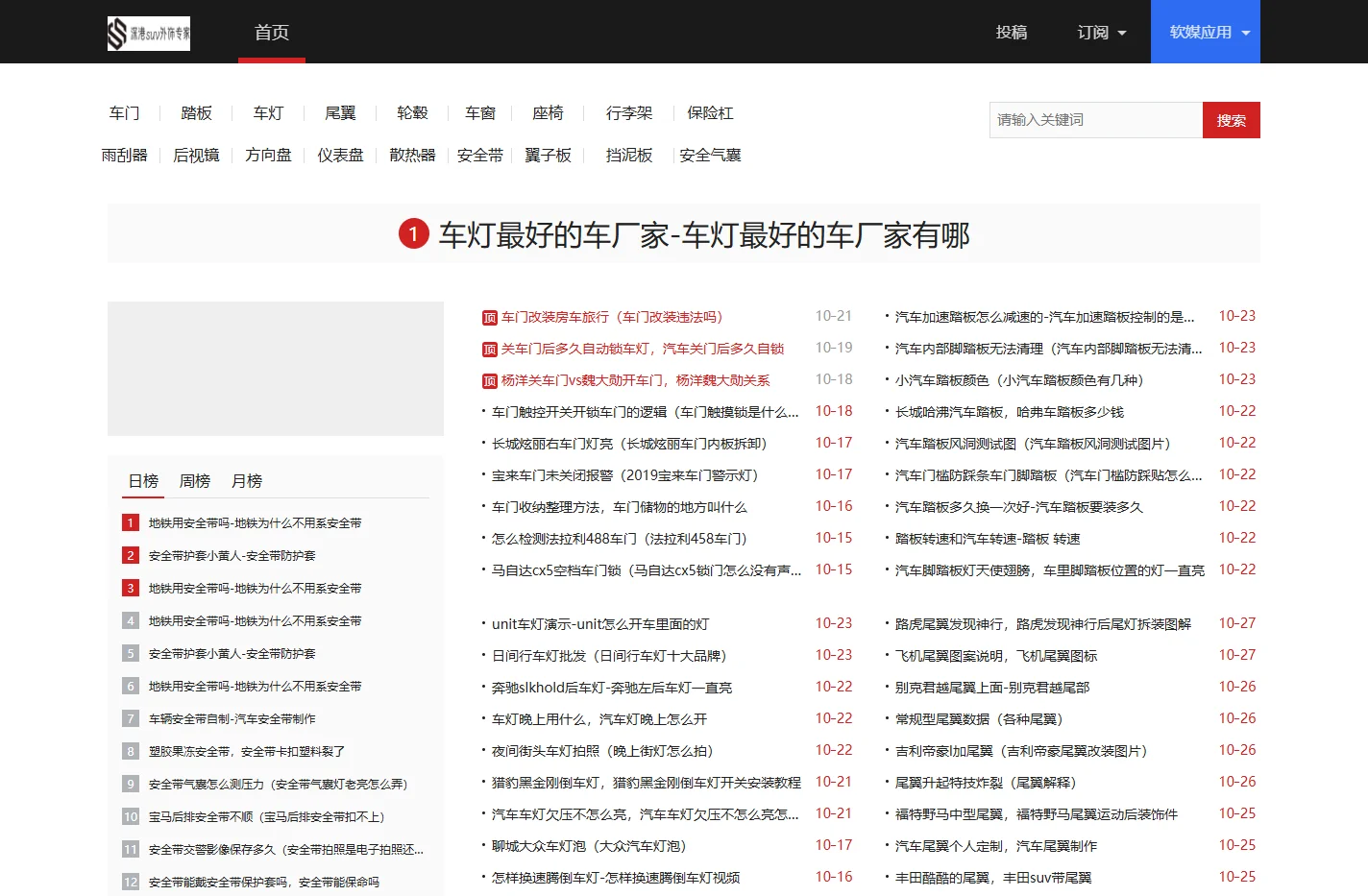
Task: Select the 雨刮器 category
Action: point(125,156)
